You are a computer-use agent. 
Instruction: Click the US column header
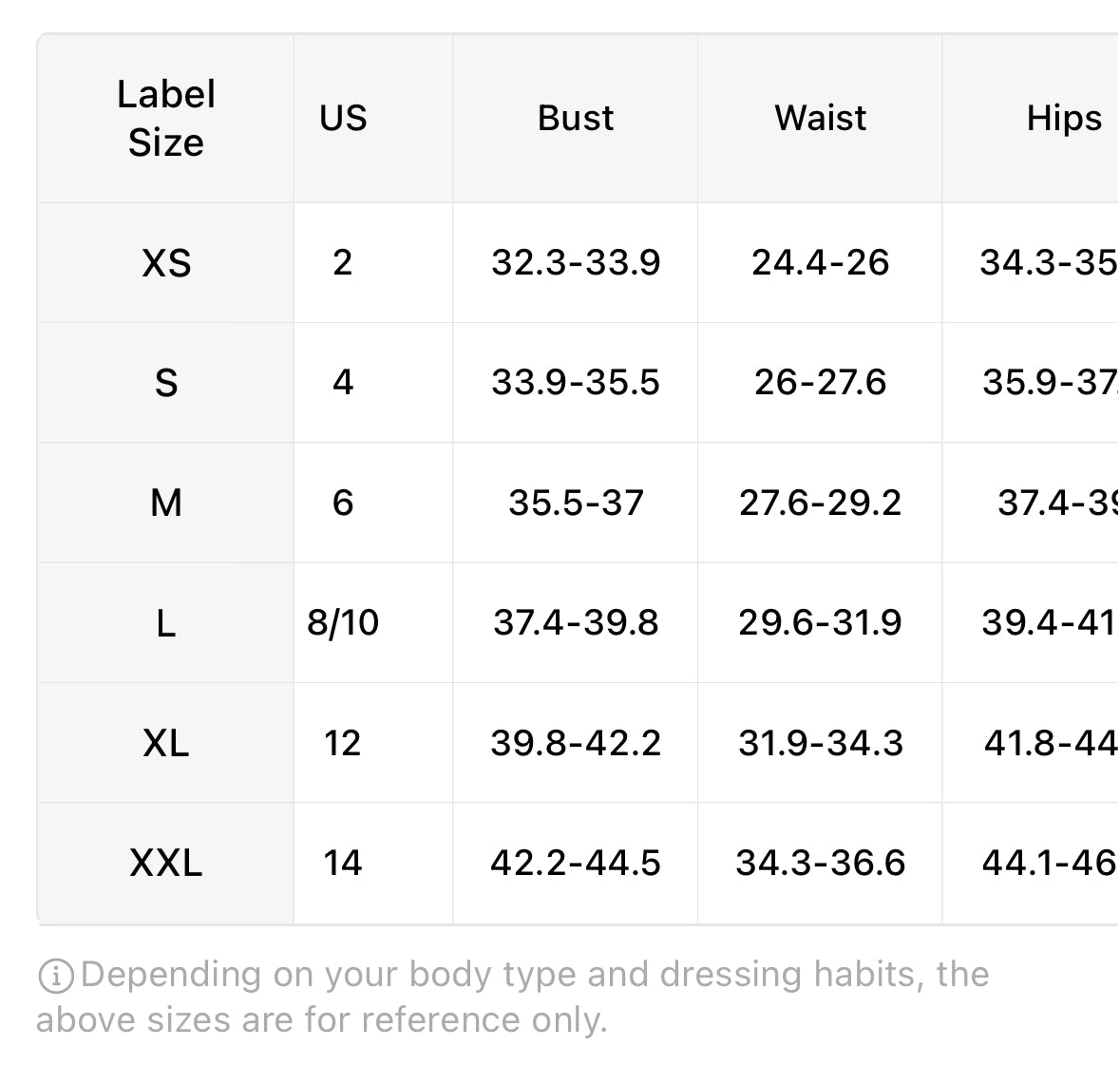(343, 119)
